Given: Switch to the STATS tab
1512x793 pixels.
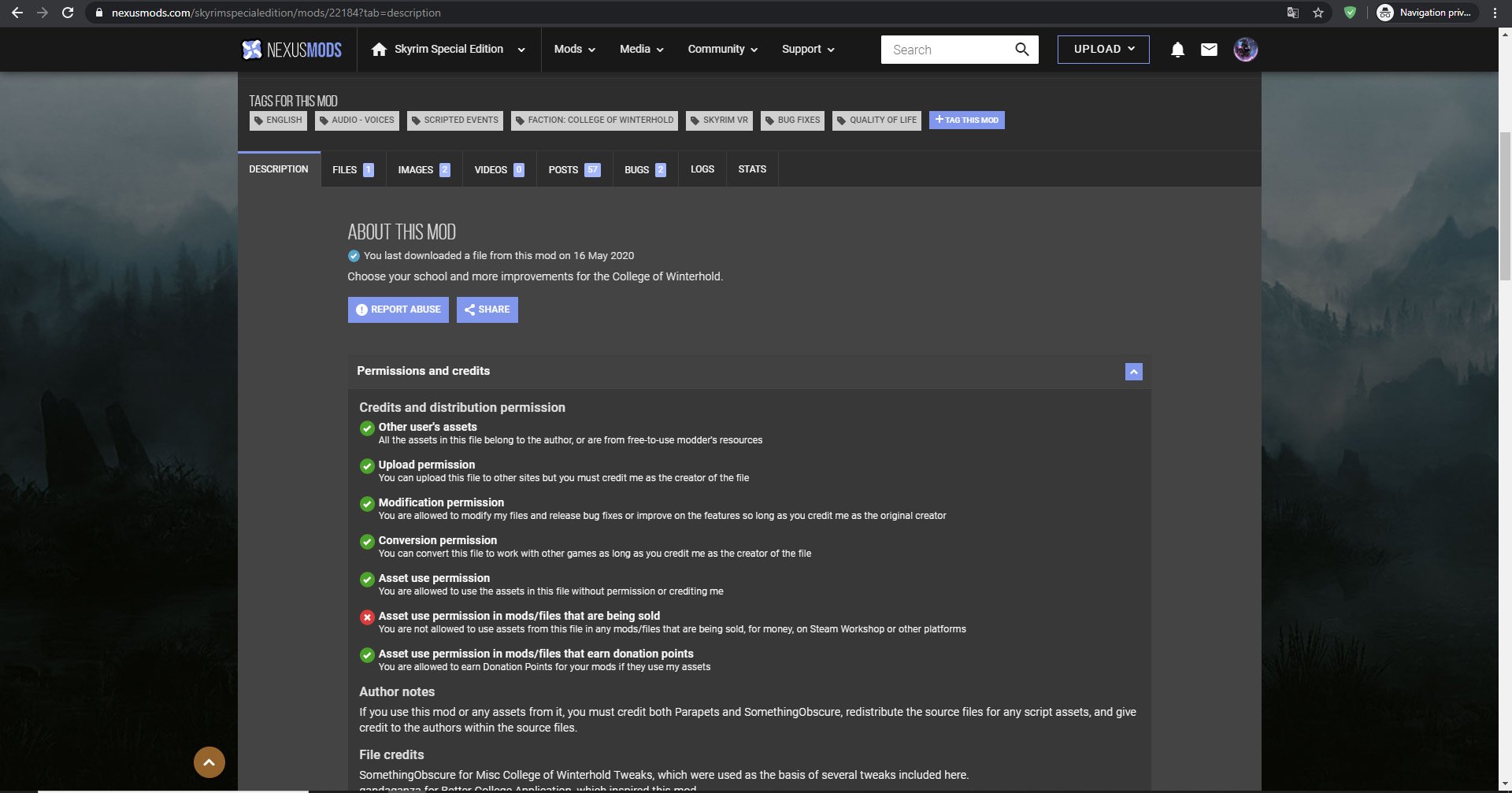Looking at the screenshot, I should [x=752, y=169].
